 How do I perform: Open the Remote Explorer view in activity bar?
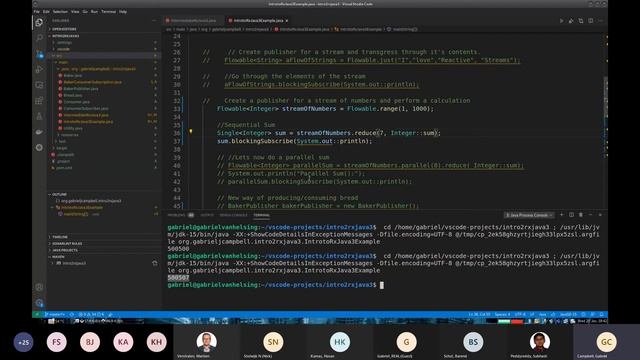pos(39,85)
